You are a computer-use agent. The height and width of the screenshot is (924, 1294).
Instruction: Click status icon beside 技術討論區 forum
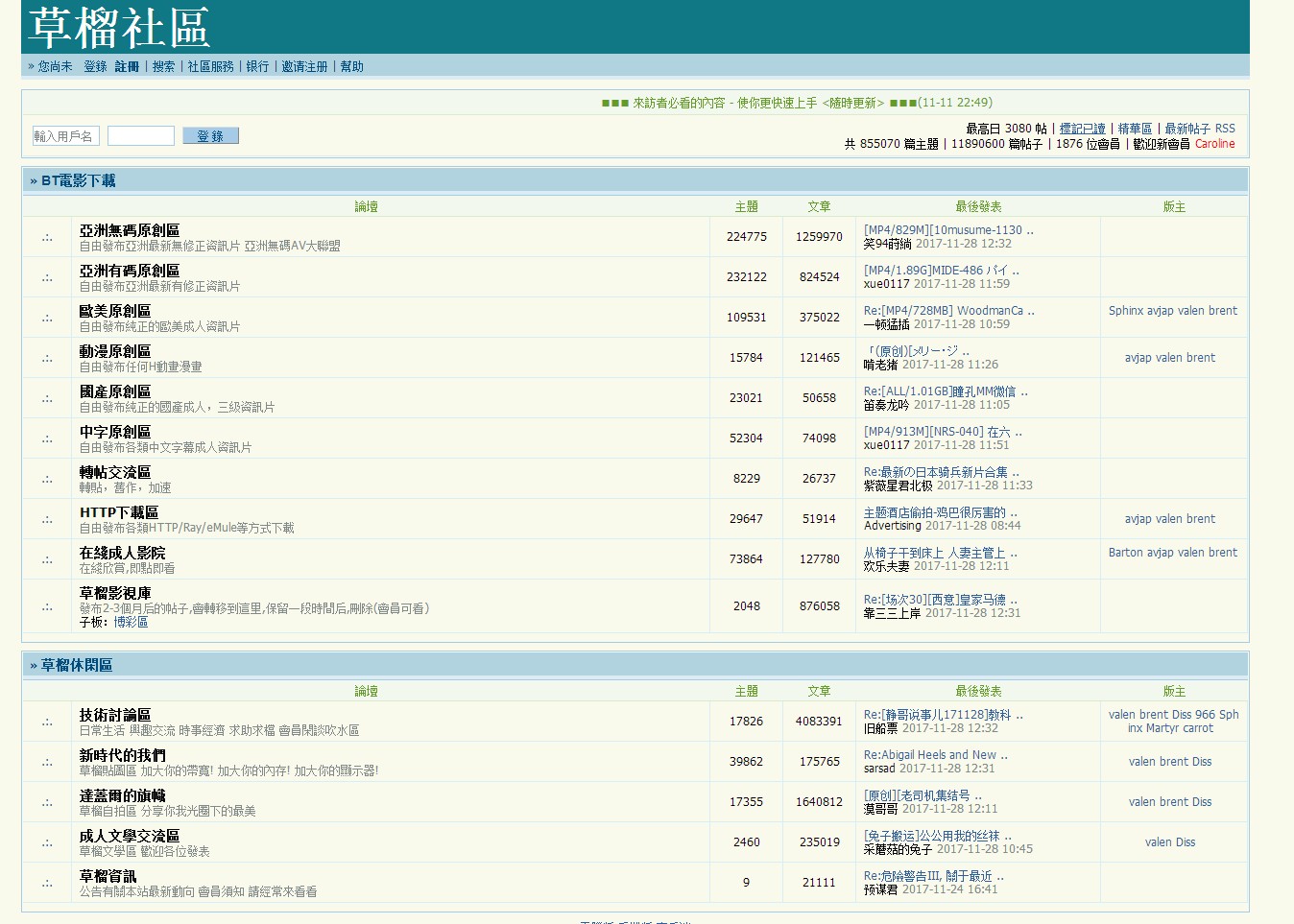tap(47, 722)
